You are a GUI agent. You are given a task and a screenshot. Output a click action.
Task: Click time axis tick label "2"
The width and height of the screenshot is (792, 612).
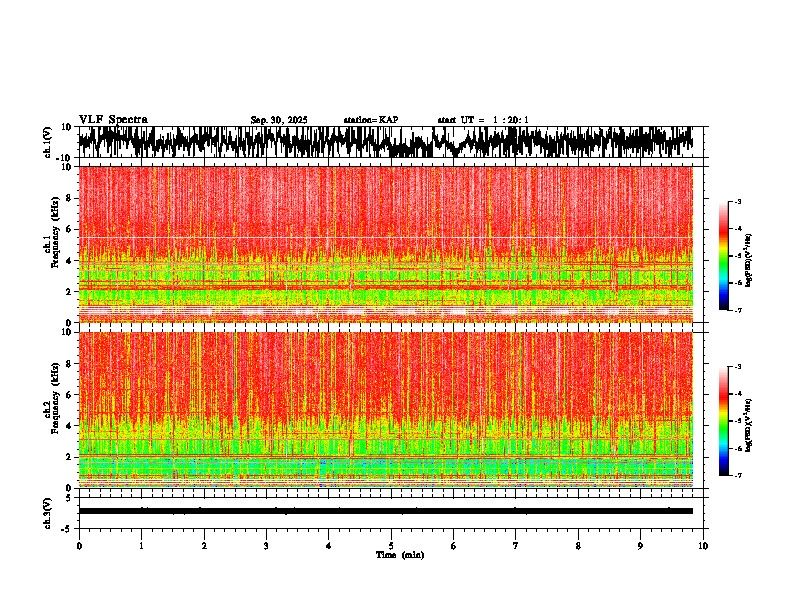(204, 546)
